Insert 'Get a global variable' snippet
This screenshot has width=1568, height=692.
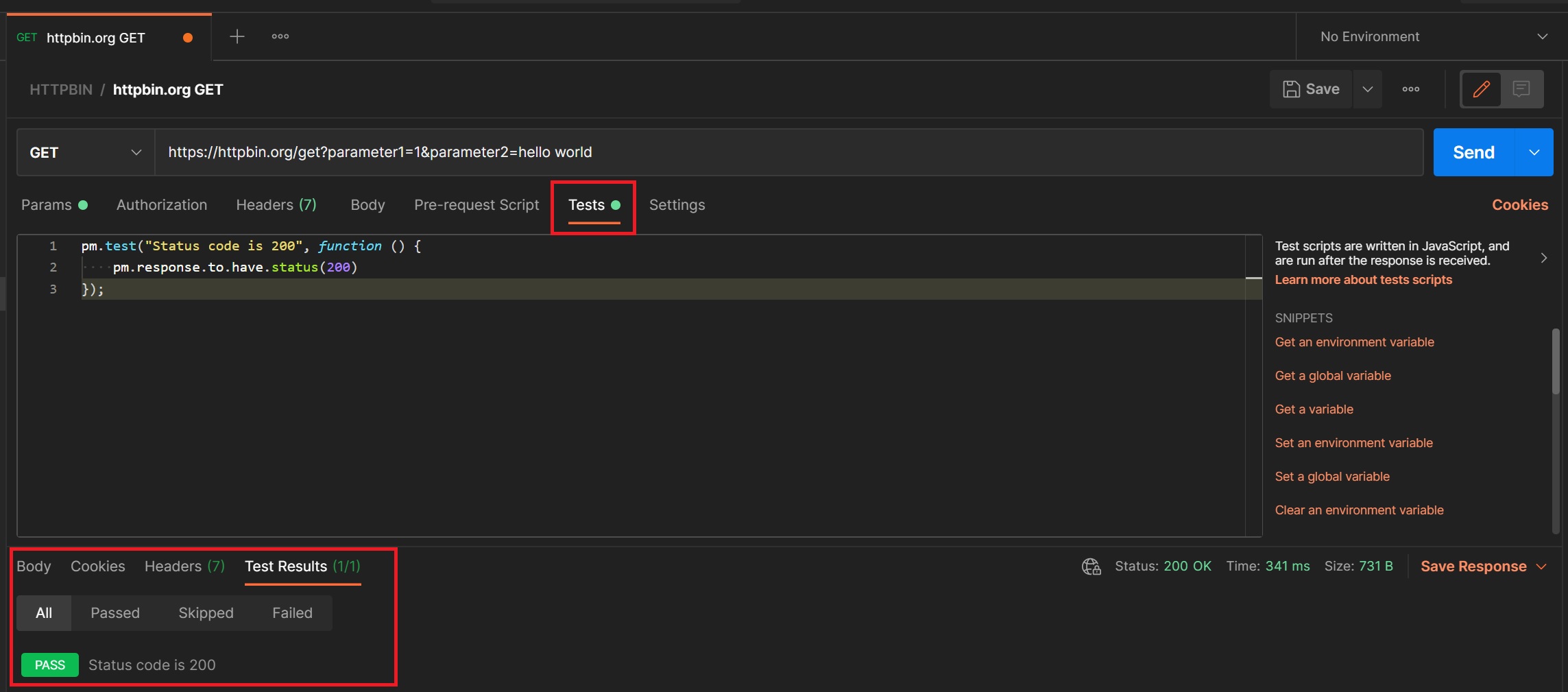tap(1333, 376)
